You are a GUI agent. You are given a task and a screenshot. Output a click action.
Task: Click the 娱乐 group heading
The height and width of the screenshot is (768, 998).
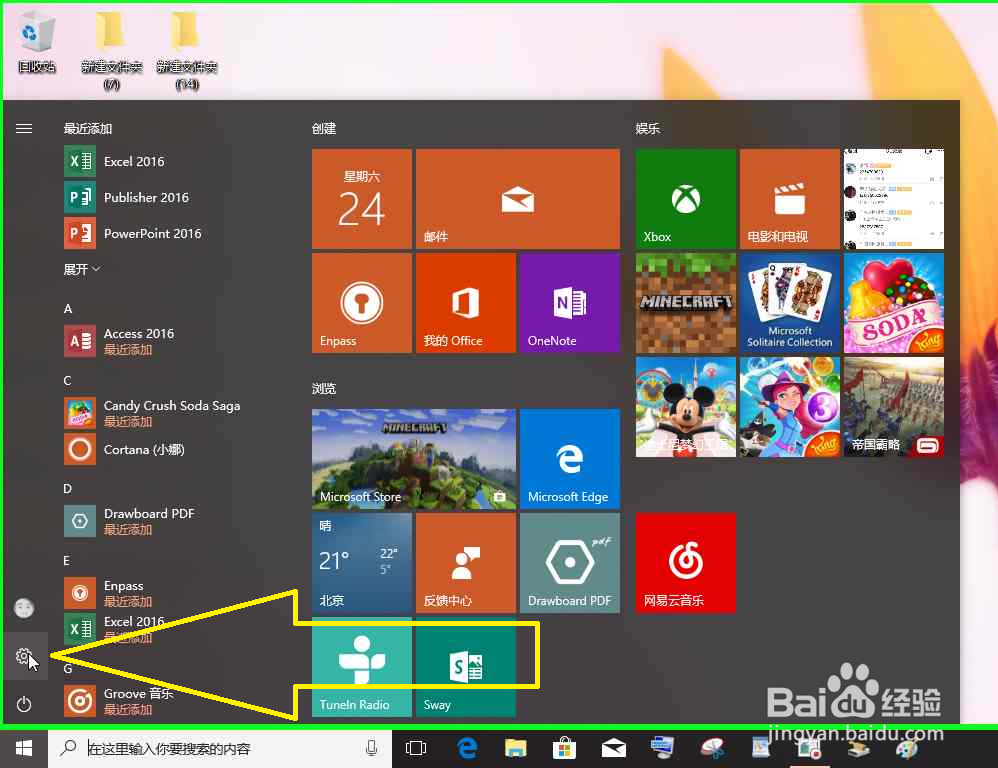[648, 129]
